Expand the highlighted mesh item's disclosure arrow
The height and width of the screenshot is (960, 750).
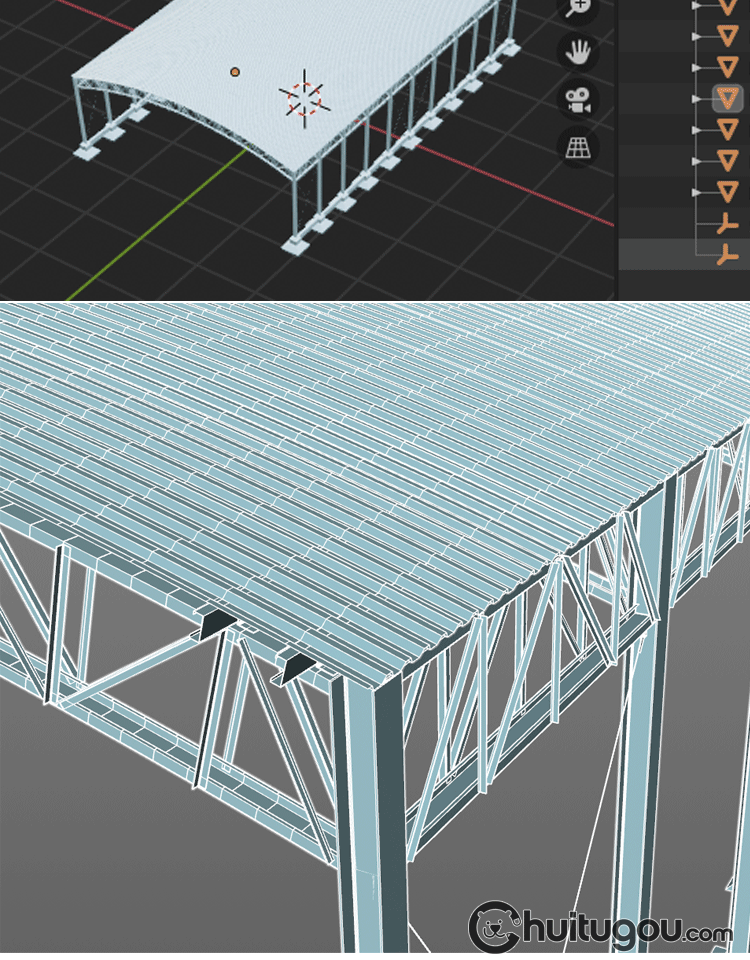698,99
